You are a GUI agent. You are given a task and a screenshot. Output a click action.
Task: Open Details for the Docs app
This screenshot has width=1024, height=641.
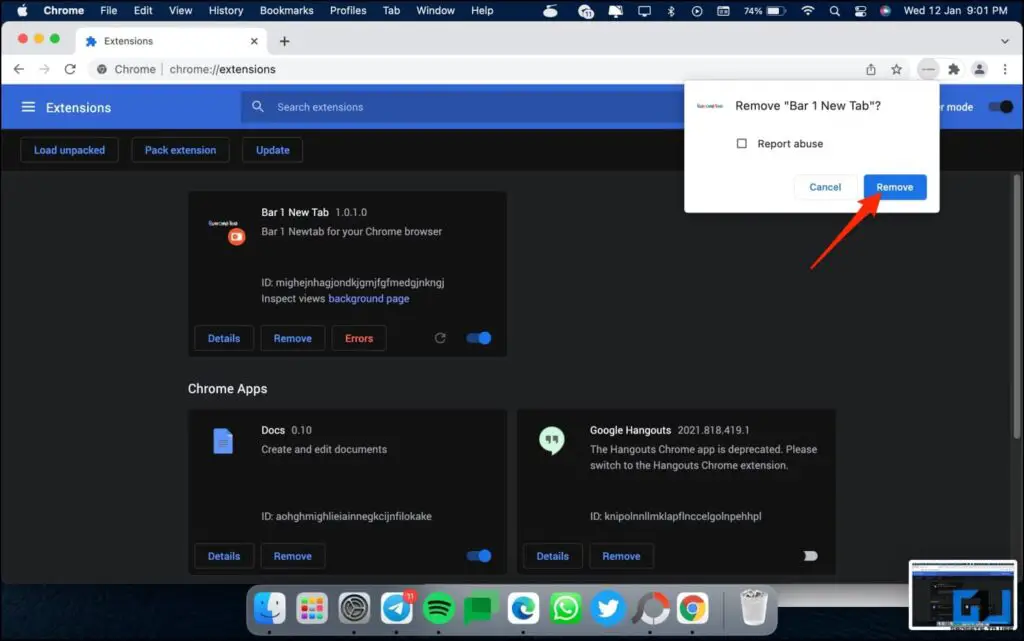(224, 556)
